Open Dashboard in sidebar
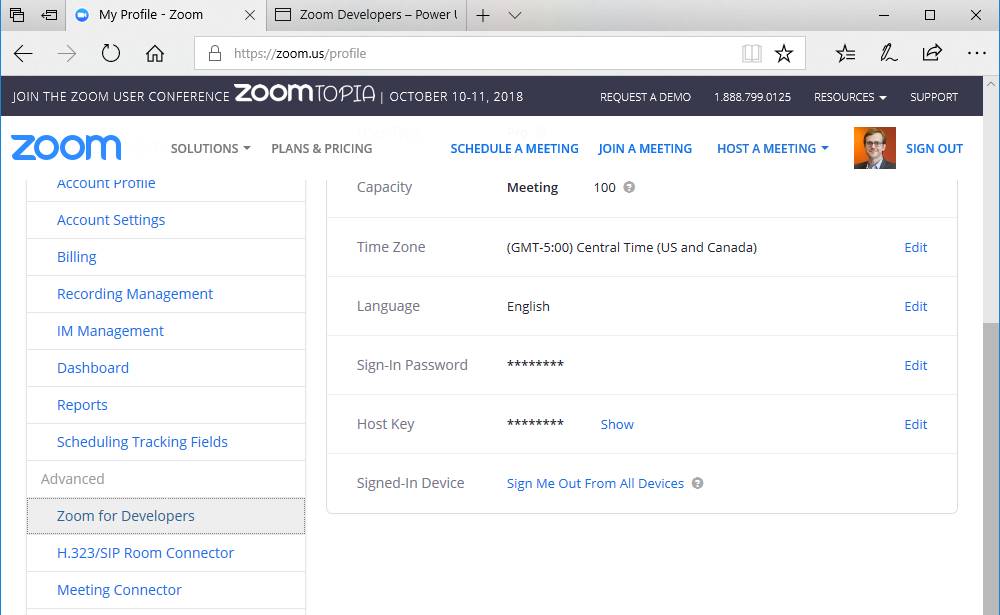This screenshot has height=615, width=1000. [92, 368]
